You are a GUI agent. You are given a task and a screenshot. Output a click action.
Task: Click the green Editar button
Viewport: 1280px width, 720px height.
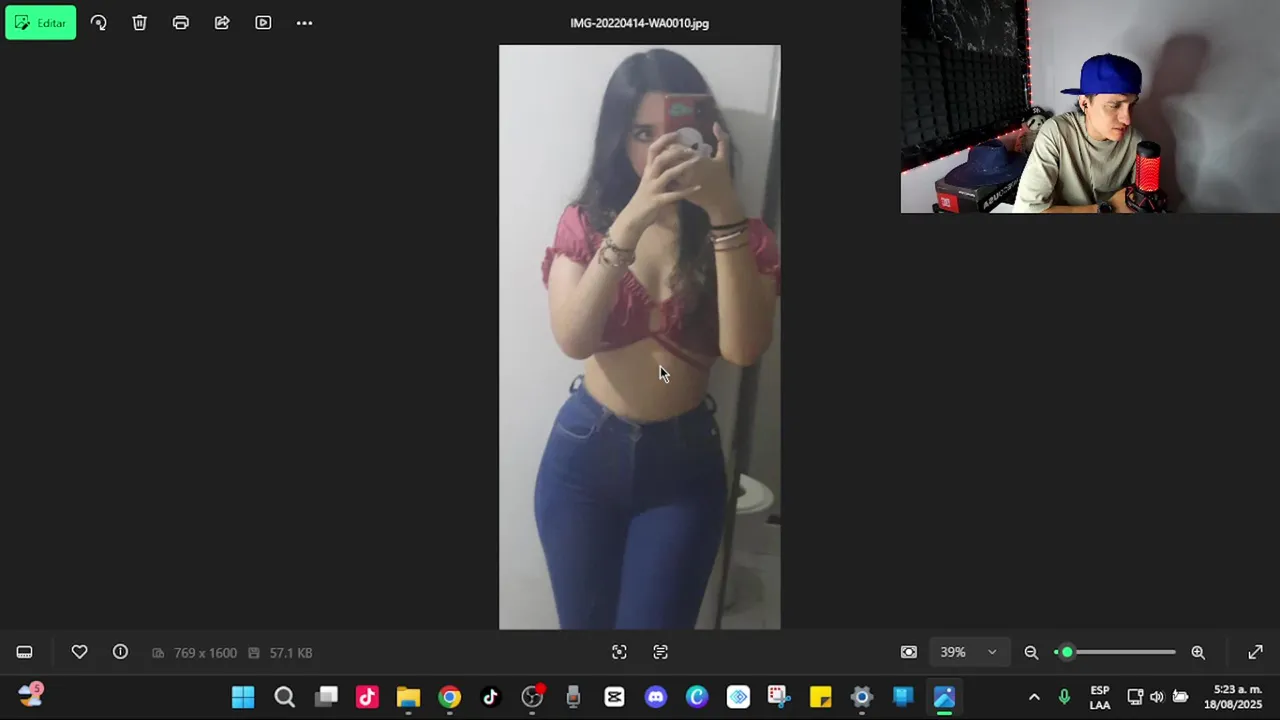[40, 23]
